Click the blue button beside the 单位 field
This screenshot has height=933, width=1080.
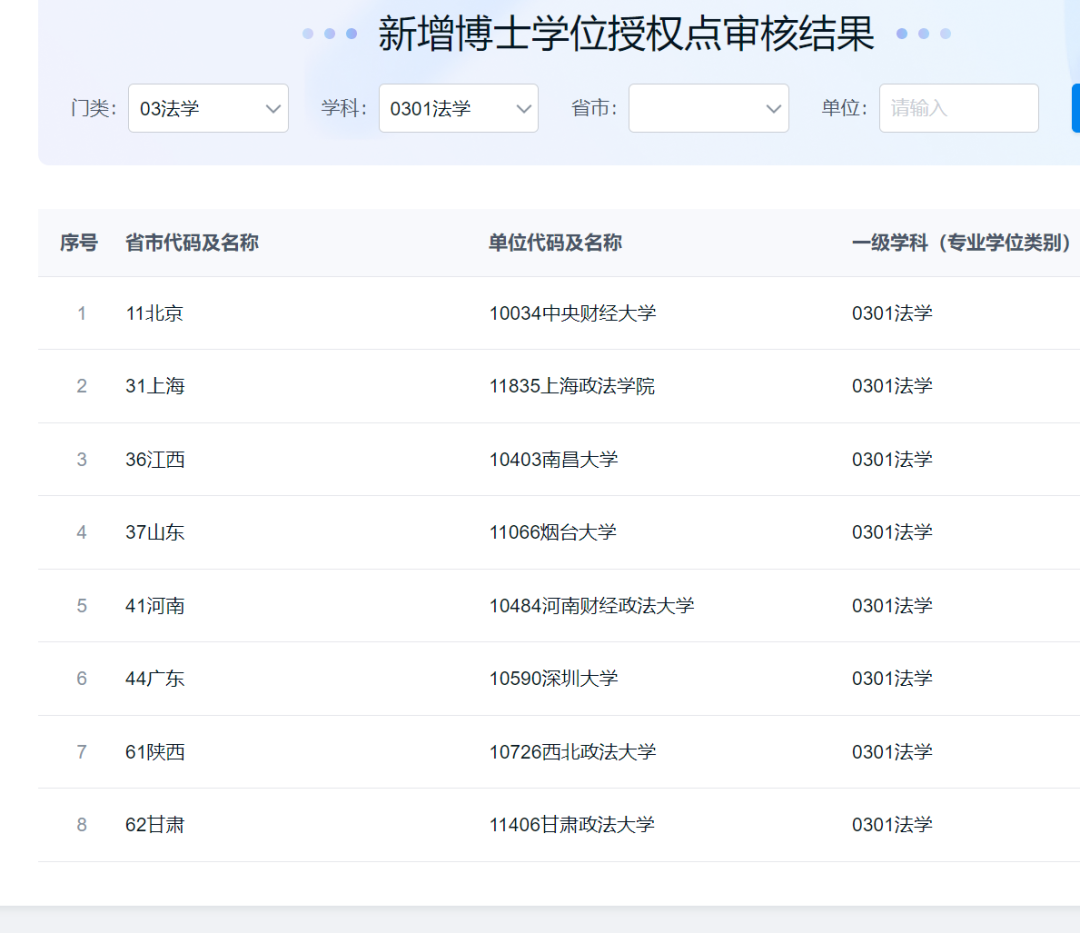(x=1075, y=108)
